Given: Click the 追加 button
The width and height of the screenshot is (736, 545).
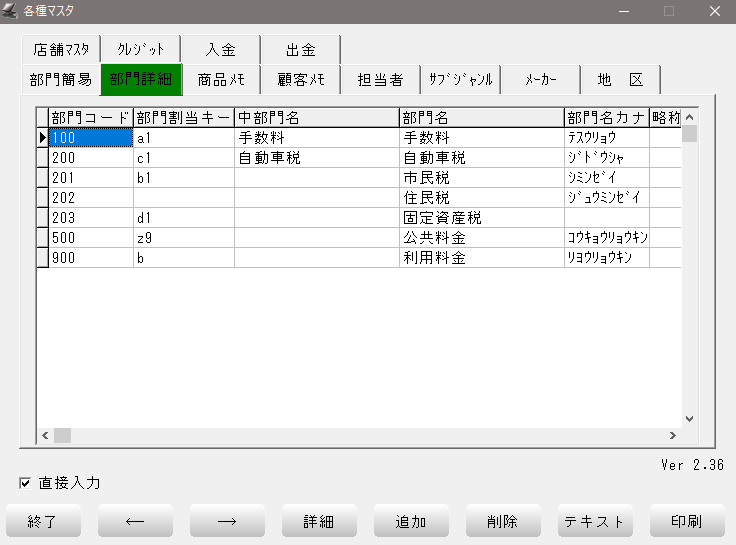Looking at the screenshot, I should point(411,521).
